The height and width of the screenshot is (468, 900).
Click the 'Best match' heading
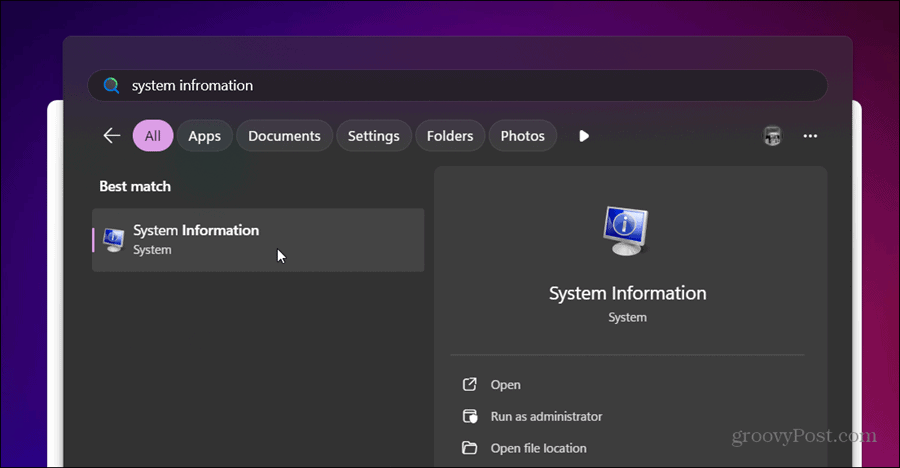(135, 187)
